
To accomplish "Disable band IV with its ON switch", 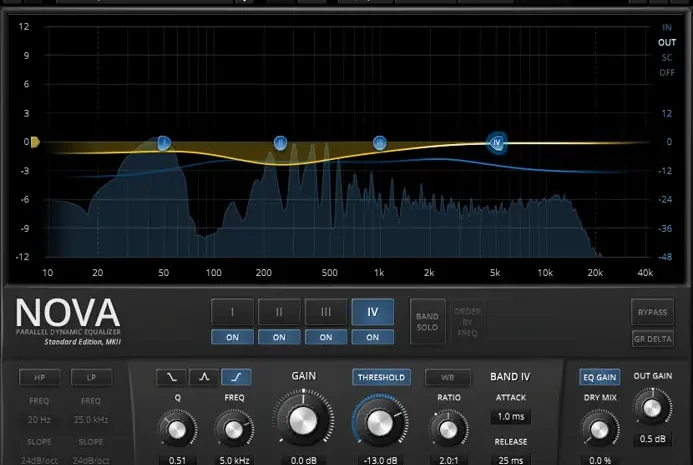I will click(x=373, y=337).
